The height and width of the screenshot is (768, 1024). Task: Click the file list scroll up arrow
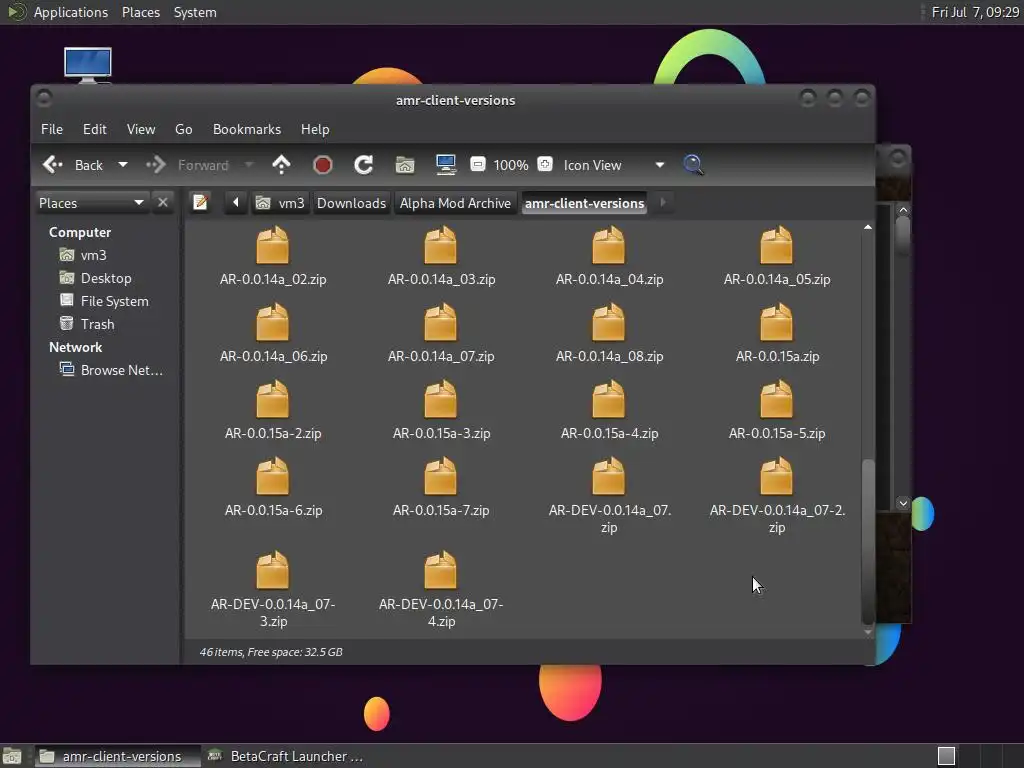[868, 227]
